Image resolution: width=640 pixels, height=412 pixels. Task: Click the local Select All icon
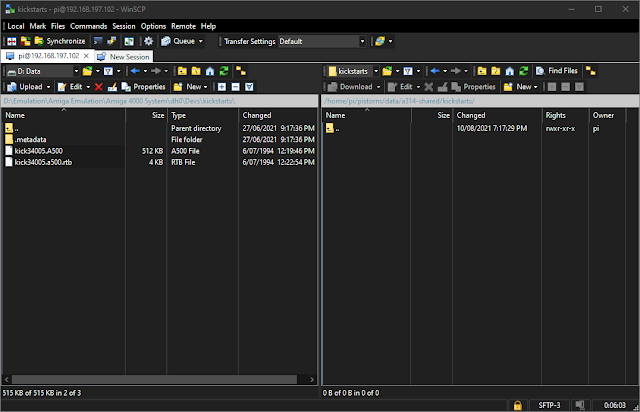pos(249,87)
